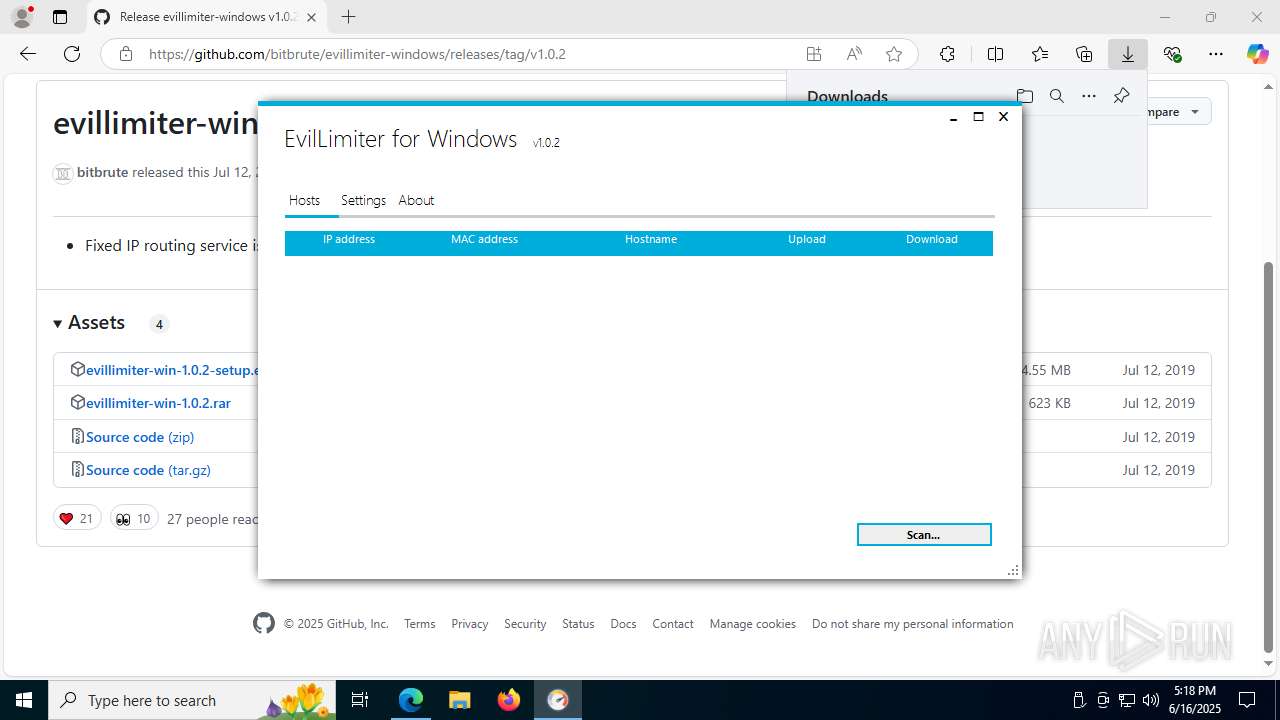1280x720 pixels.
Task: Click the Download column header
Action: point(932,240)
